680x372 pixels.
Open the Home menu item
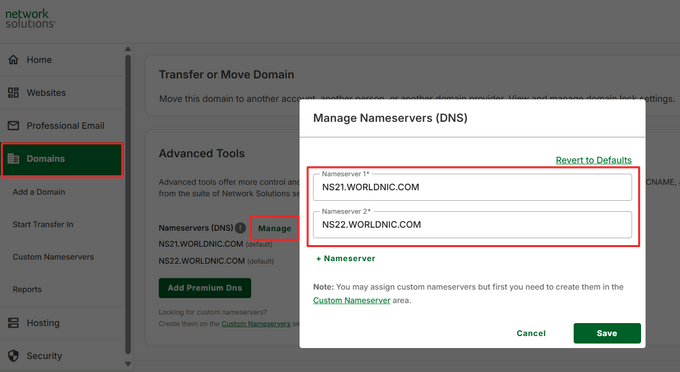(x=62, y=60)
